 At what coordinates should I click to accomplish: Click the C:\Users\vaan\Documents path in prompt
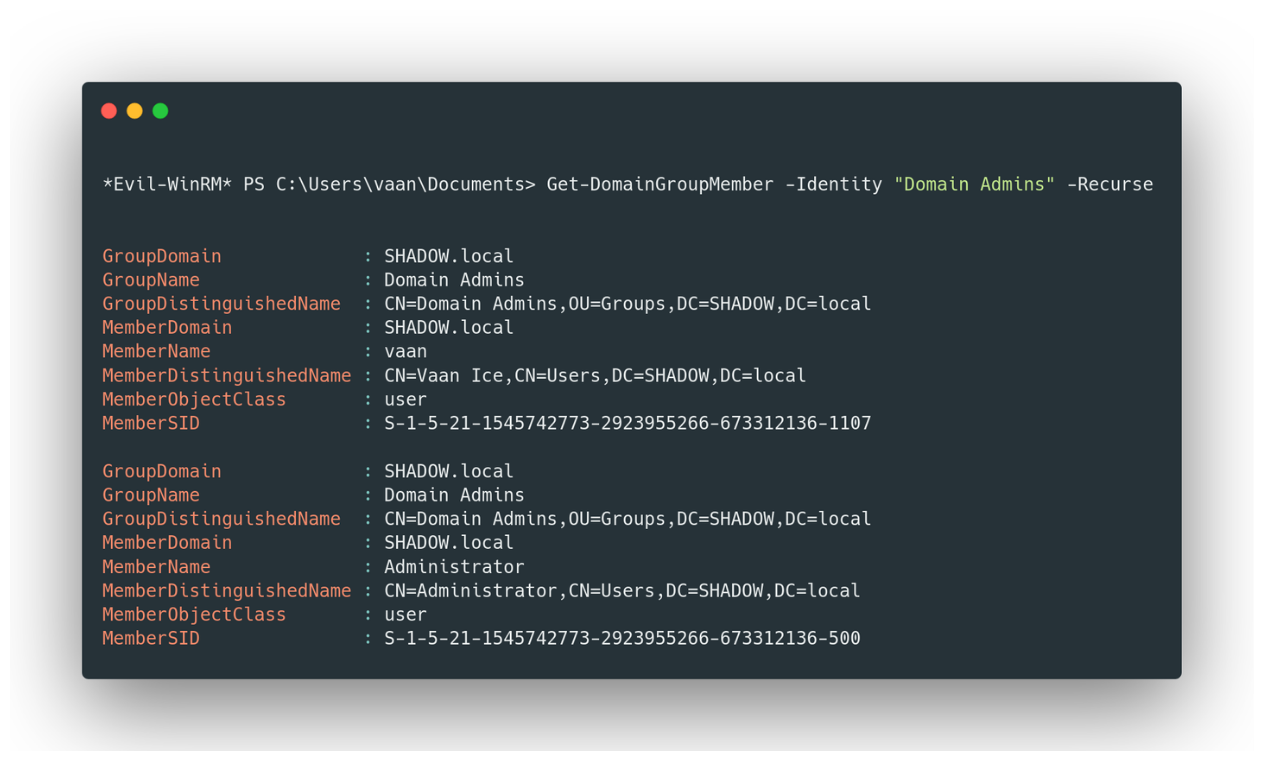(x=401, y=185)
